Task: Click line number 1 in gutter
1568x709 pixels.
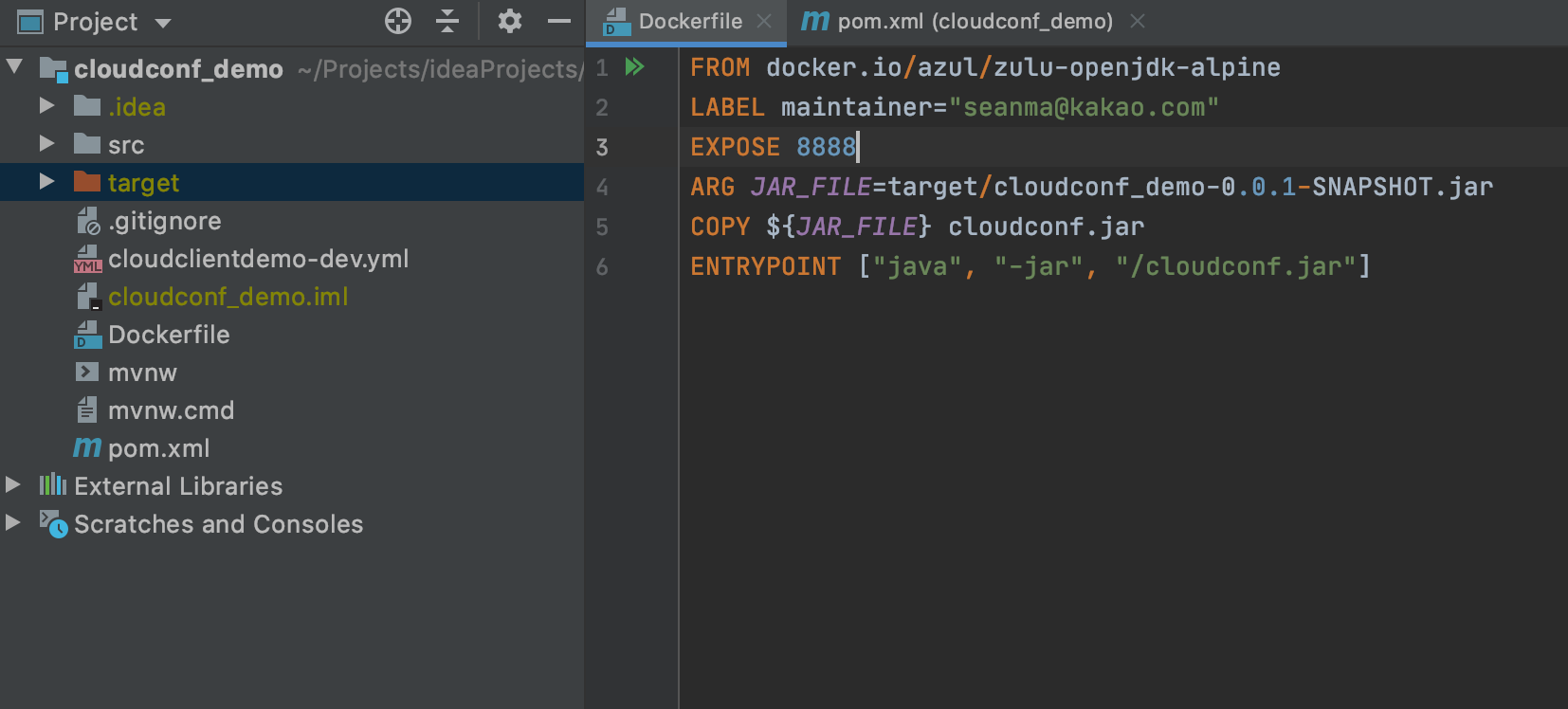Action: [602, 68]
